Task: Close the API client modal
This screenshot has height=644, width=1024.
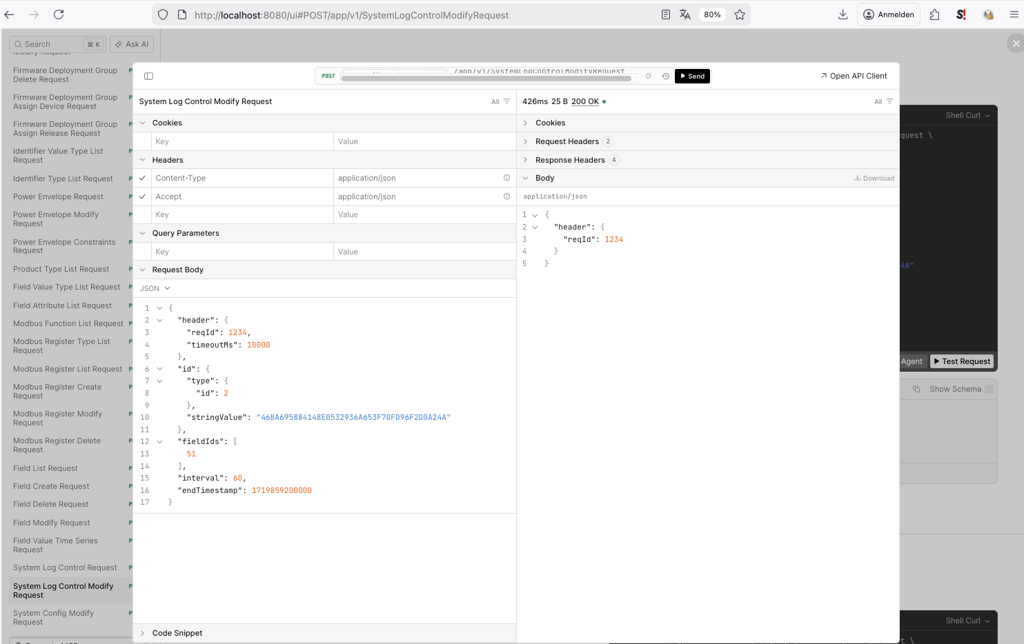Action: click(x=1016, y=44)
